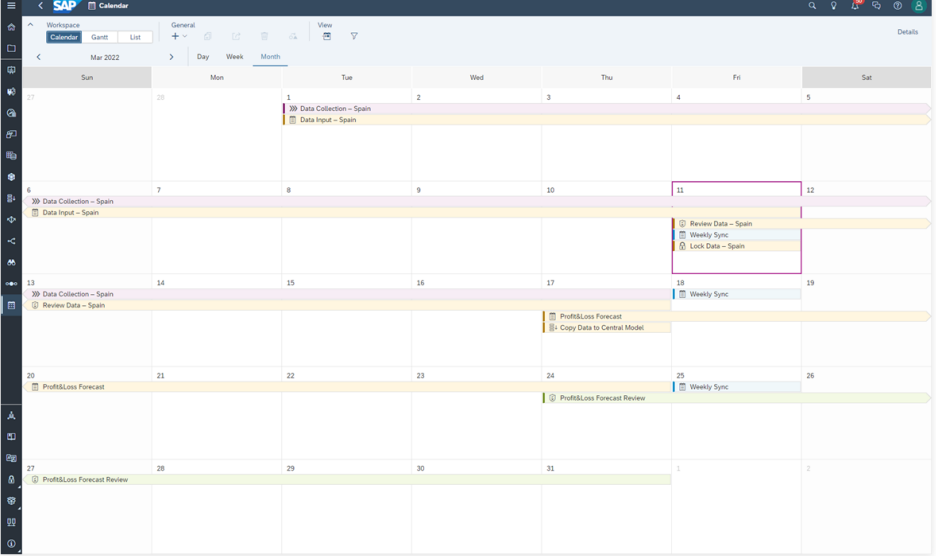Open Data Collection – Spain in March 13 week
Image resolution: width=936 pixels, height=556 pixels.
point(347,294)
